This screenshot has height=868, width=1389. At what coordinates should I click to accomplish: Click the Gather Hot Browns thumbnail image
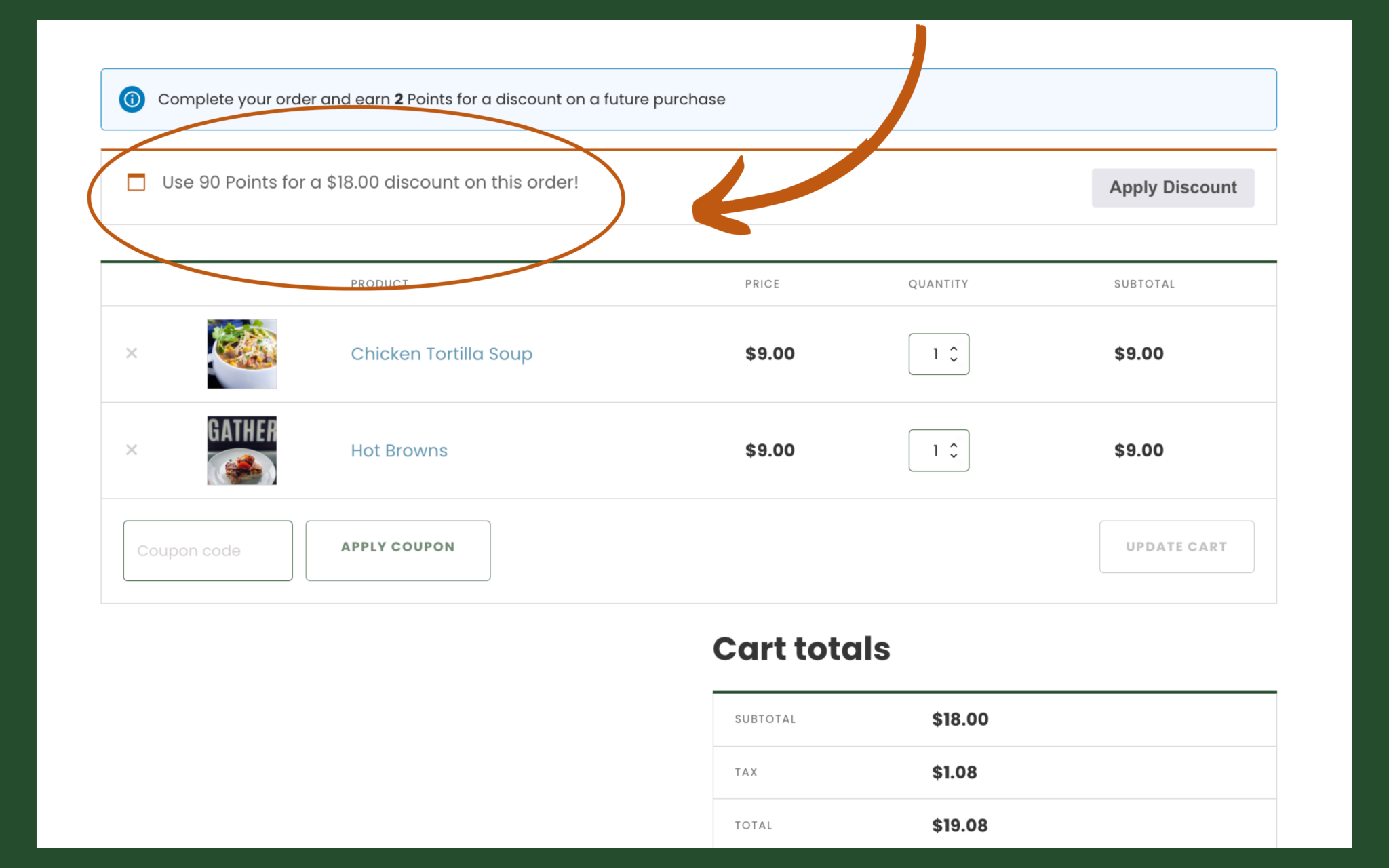[x=241, y=450]
